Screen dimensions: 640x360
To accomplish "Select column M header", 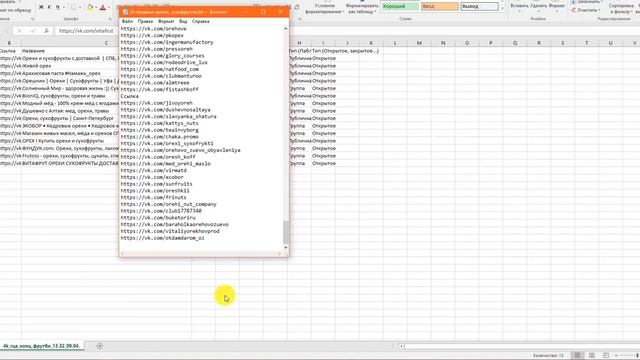I will [x=419, y=43].
